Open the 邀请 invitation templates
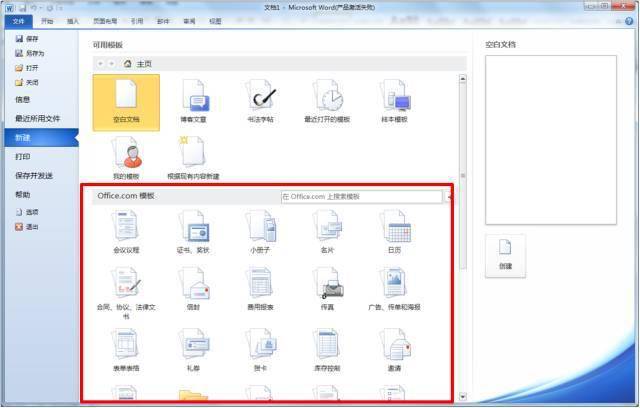Viewport: 640px width, 408px height. (x=394, y=350)
